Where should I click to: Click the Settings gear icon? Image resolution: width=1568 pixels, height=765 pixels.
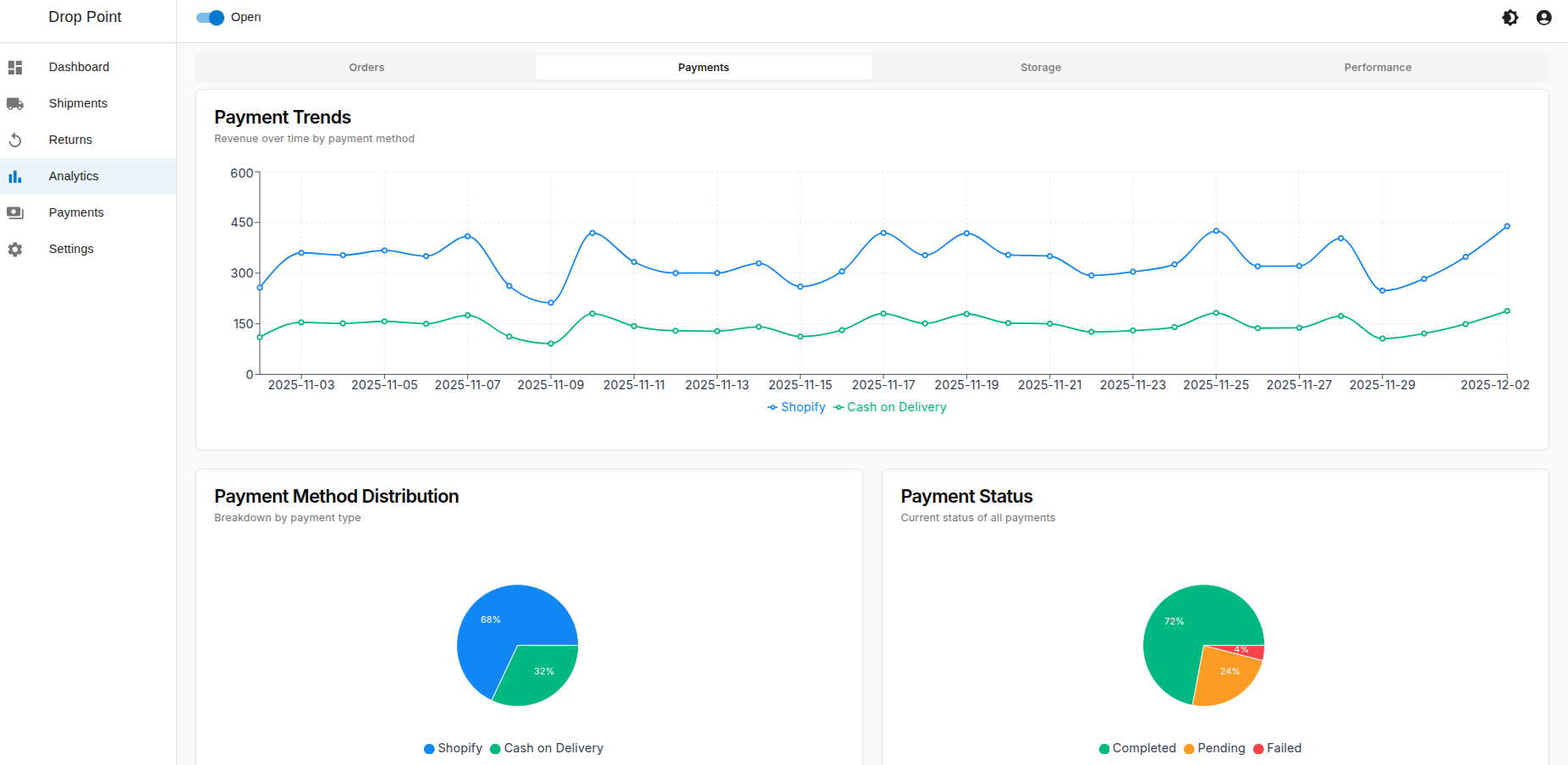[15, 250]
